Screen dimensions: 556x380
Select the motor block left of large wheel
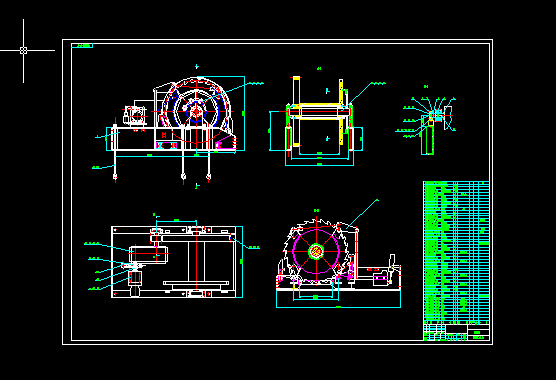point(135,114)
